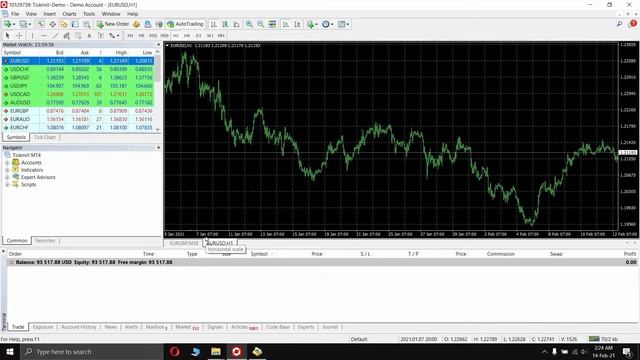The width and height of the screenshot is (640, 360).
Task: Toggle Chart Shift
Action: click(x=298, y=24)
